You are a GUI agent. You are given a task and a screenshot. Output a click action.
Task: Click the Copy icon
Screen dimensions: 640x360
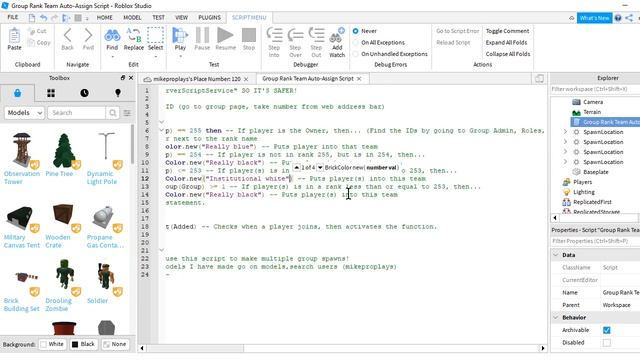pos(31,42)
